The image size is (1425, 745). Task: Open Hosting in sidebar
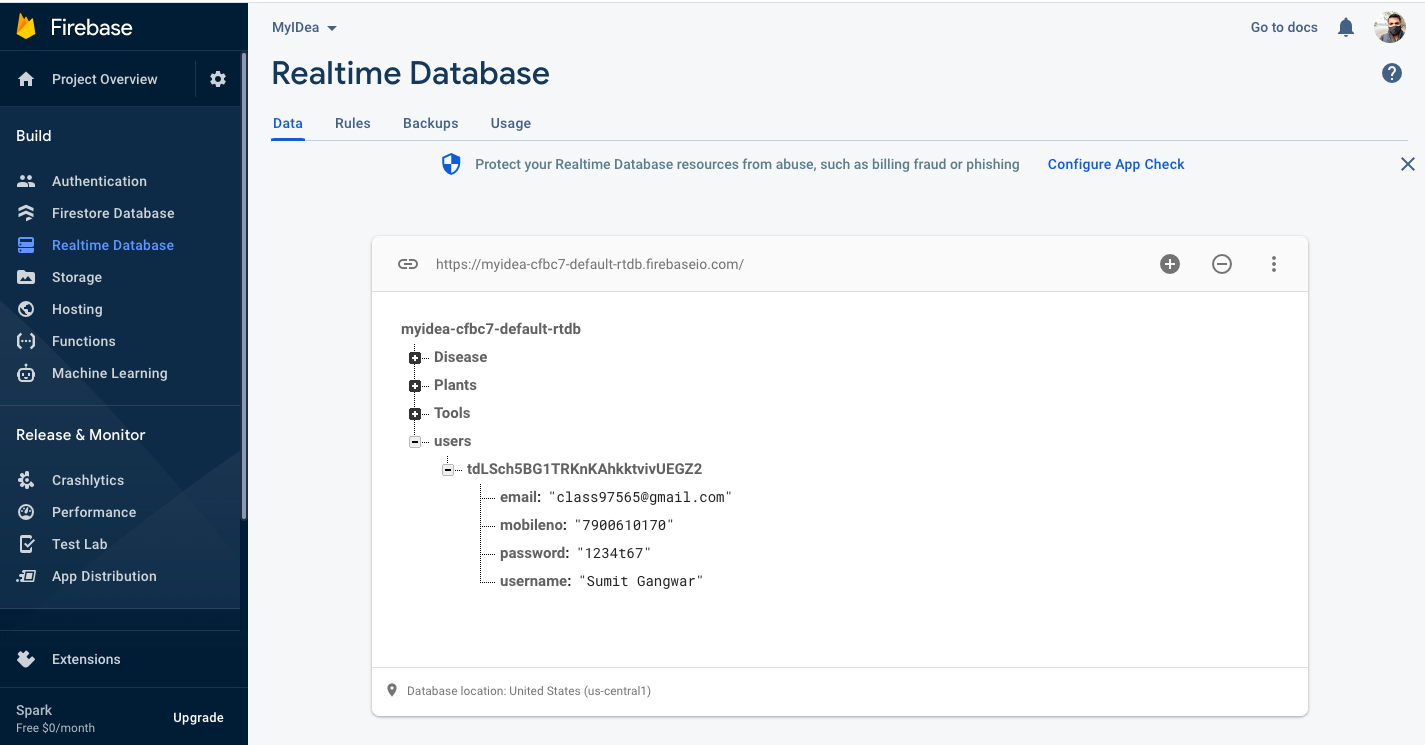click(x=77, y=309)
